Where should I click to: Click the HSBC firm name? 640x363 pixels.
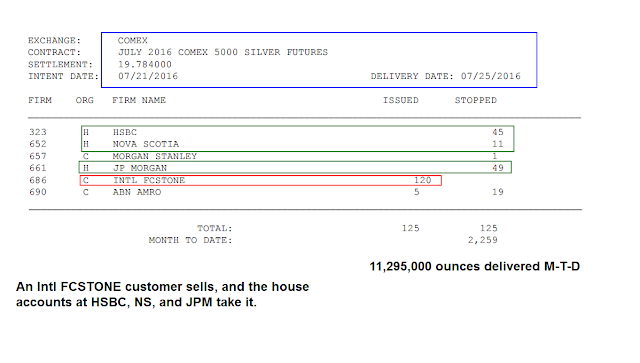125,132
